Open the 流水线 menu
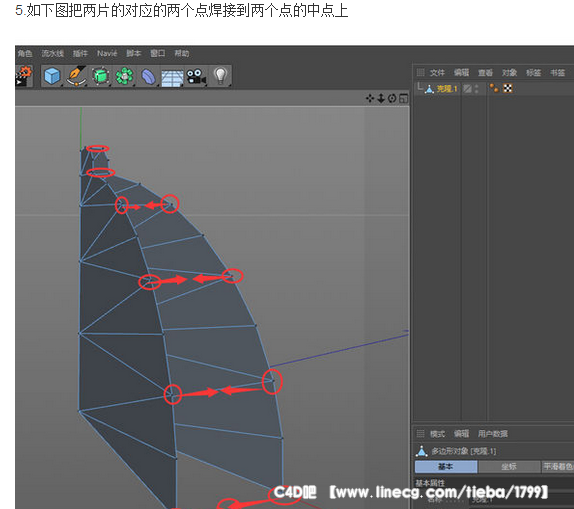Screen dimensions: 574x509 click(52, 53)
